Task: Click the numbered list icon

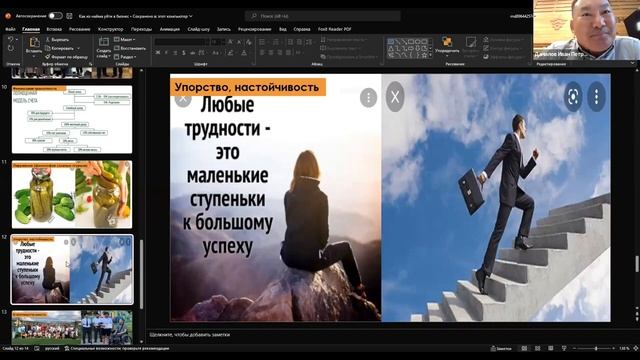Action: 276,42
